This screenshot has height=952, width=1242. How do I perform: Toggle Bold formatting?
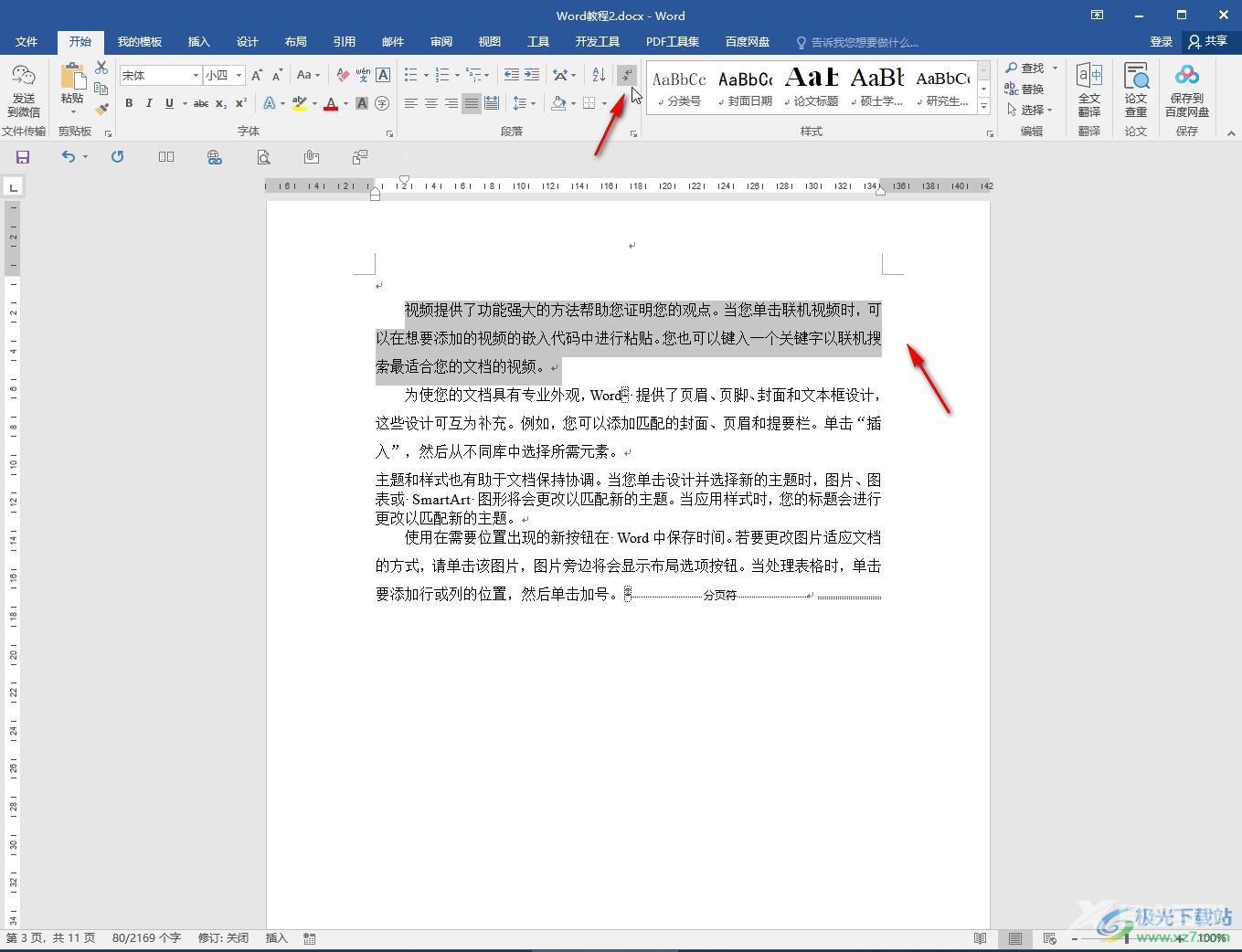point(129,103)
